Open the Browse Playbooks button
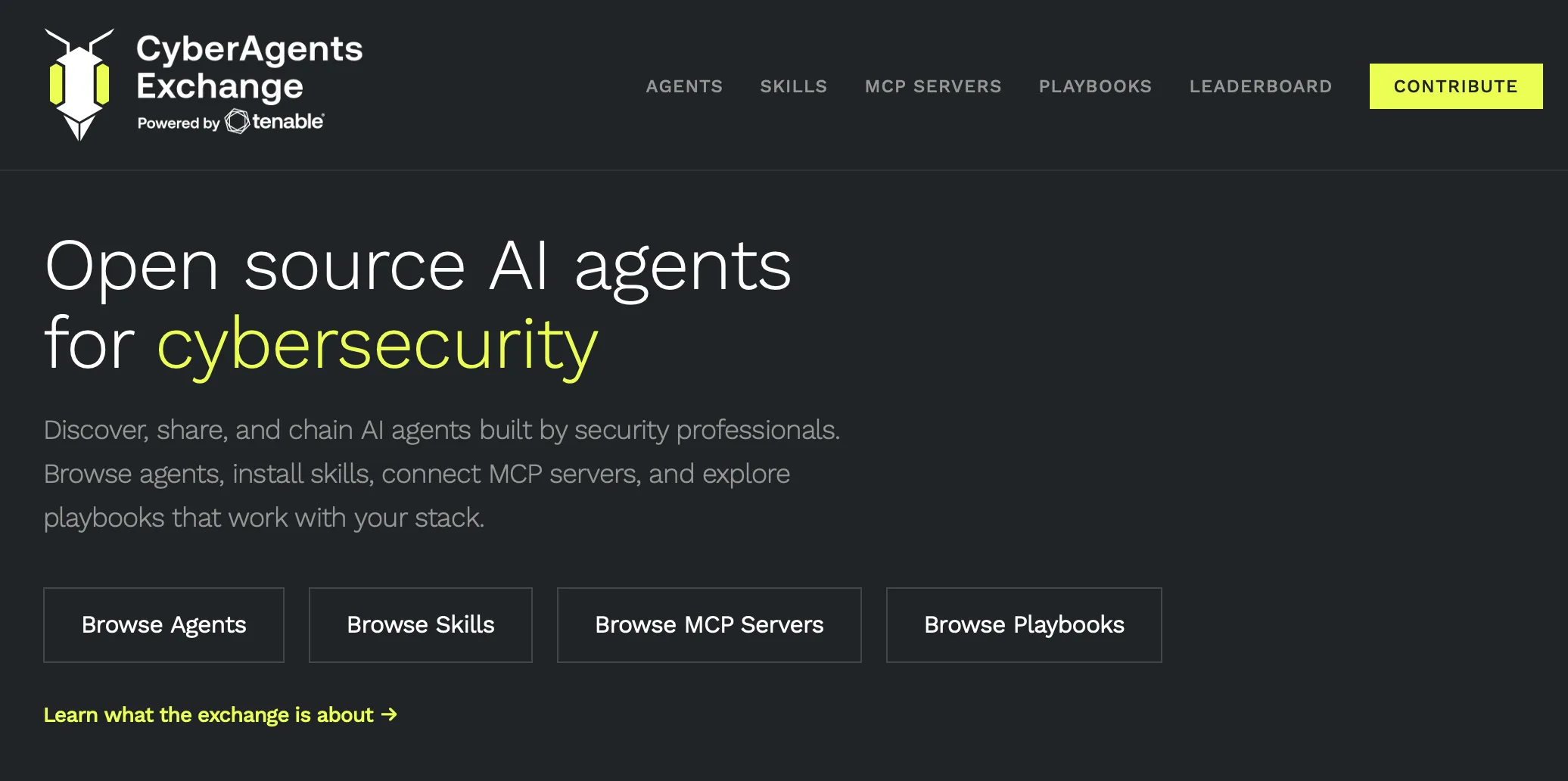 point(1024,625)
